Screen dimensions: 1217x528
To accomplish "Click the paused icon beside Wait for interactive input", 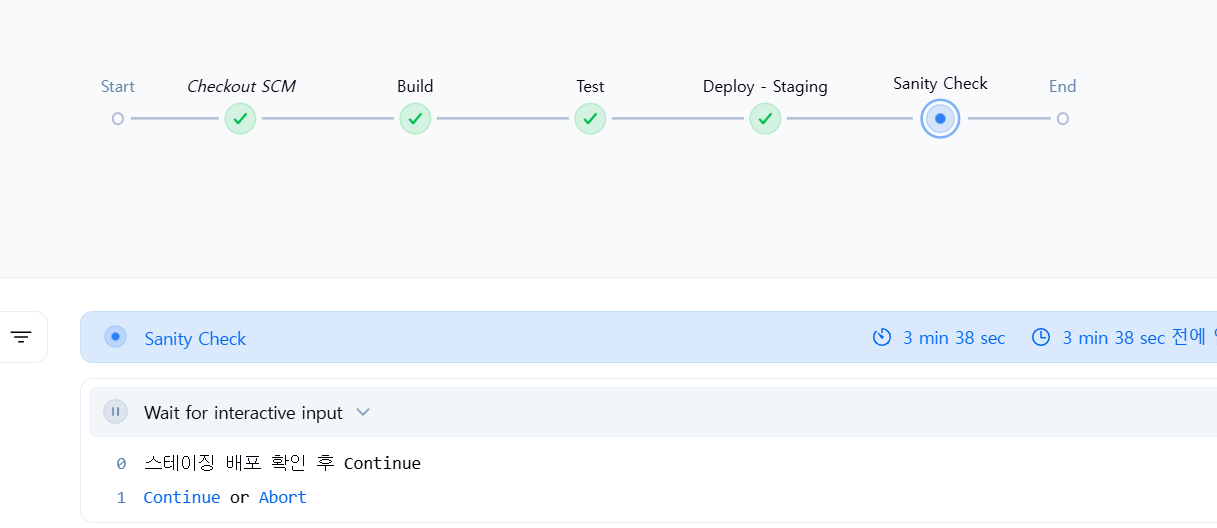I will 116,412.
